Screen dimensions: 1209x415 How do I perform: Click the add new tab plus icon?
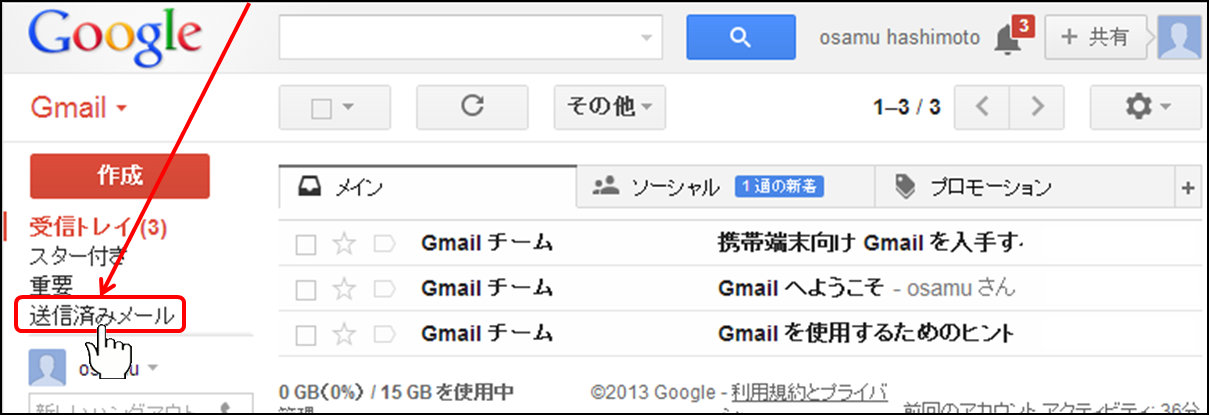click(x=1188, y=187)
